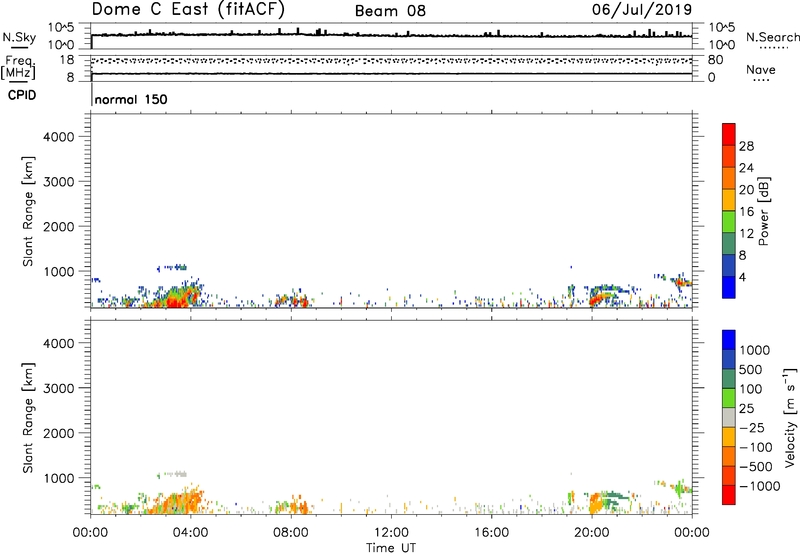Click the '08:00' time axis label
Viewport: 800px width, 554px height.
click(291, 533)
